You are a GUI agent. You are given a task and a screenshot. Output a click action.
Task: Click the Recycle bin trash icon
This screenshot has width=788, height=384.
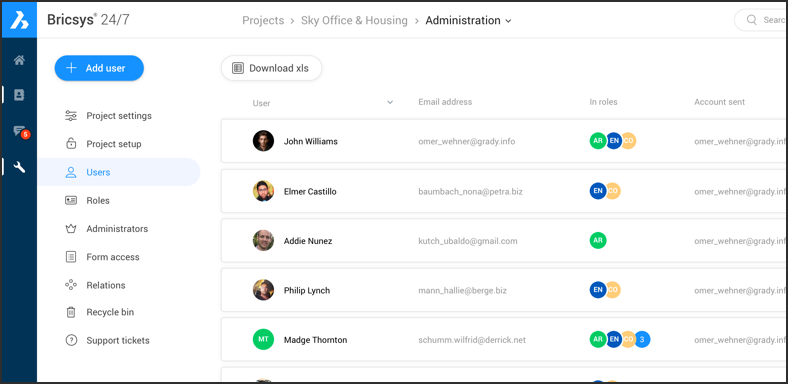(71, 312)
